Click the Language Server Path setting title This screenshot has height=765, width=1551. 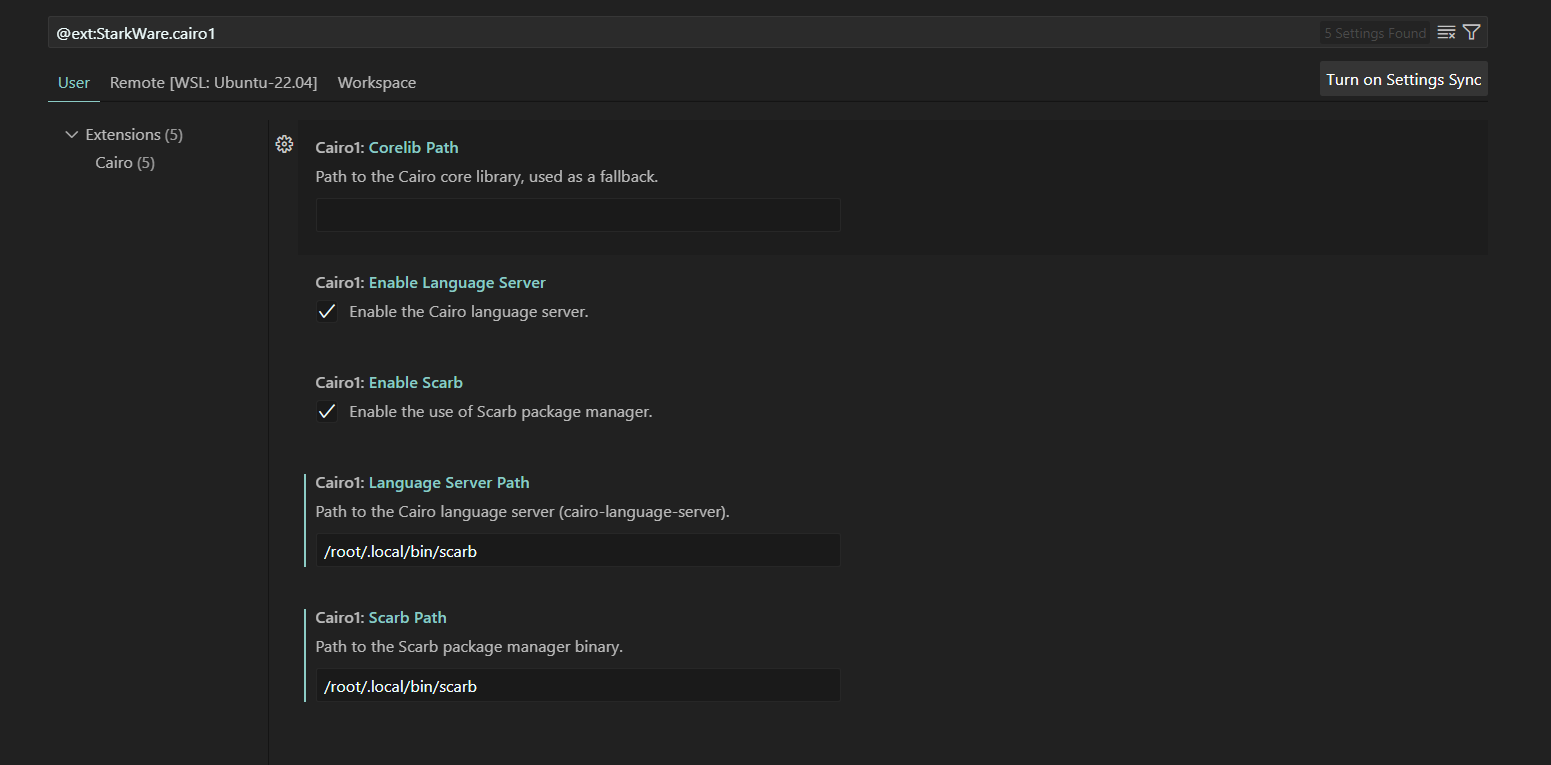pos(449,483)
